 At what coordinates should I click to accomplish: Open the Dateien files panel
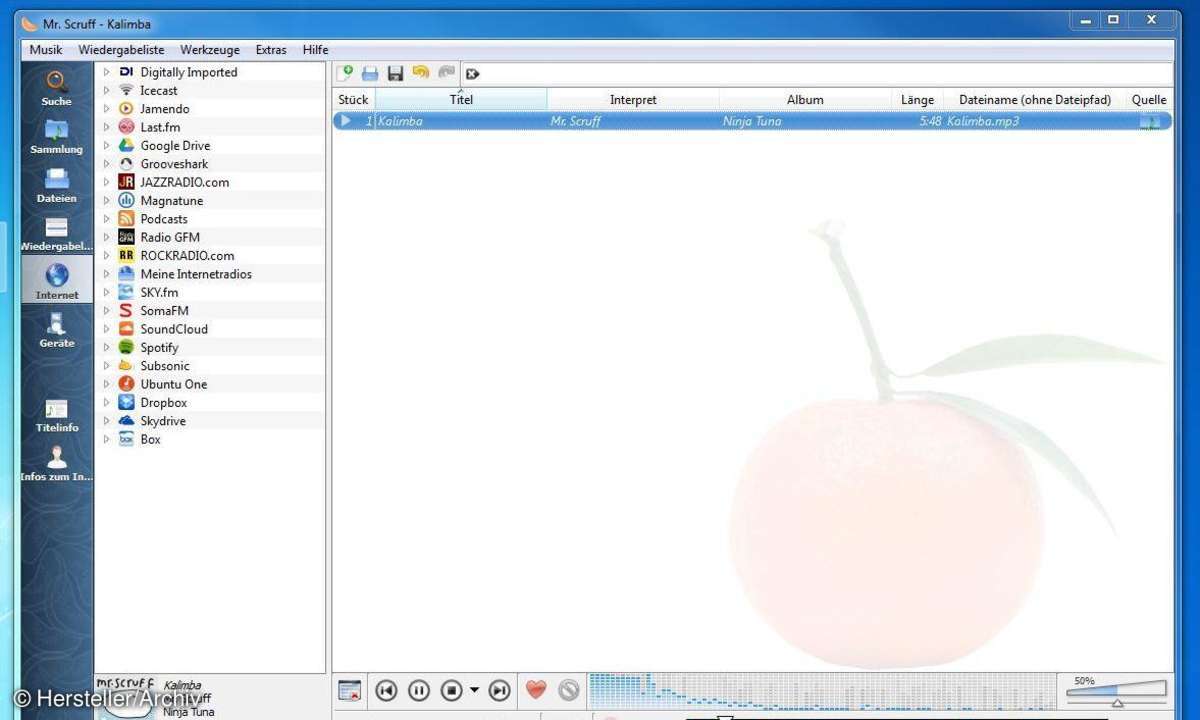pos(57,186)
